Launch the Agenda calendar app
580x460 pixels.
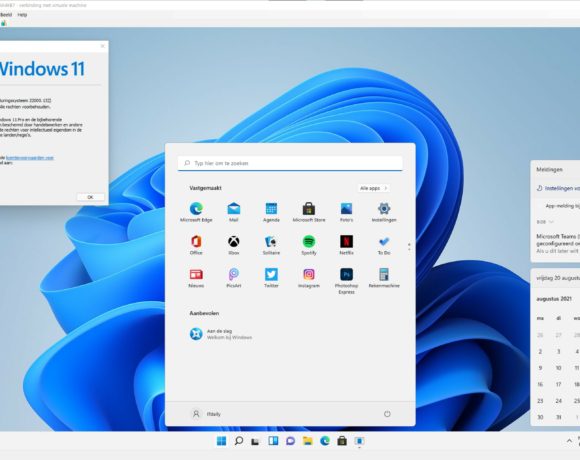271,212
